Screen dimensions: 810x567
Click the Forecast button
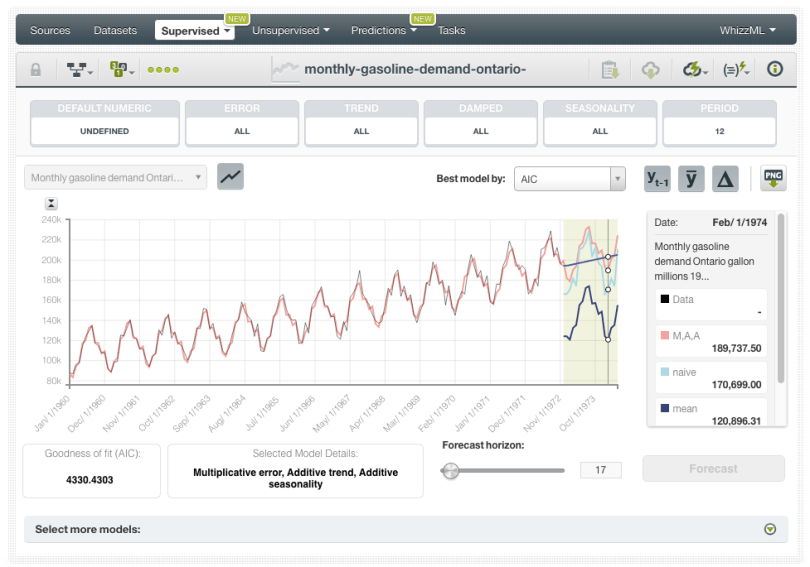pos(713,469)
